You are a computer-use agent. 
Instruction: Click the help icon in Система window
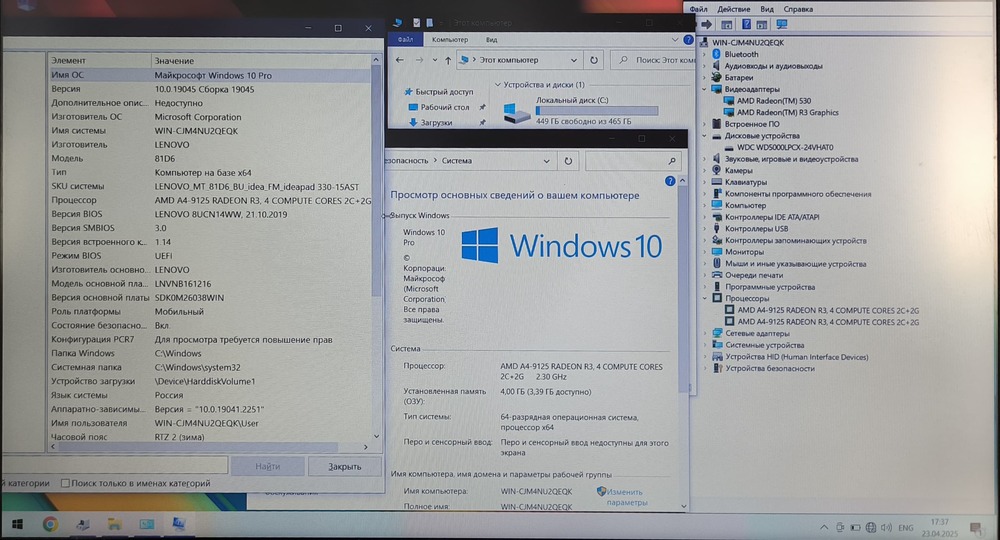click(x=670, y=181)
